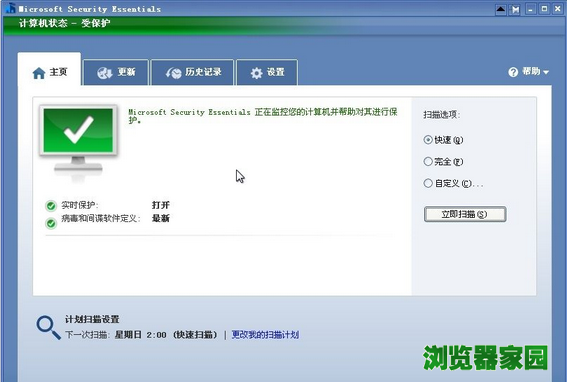Click green check icon beside 实时保护

[51, 206]
